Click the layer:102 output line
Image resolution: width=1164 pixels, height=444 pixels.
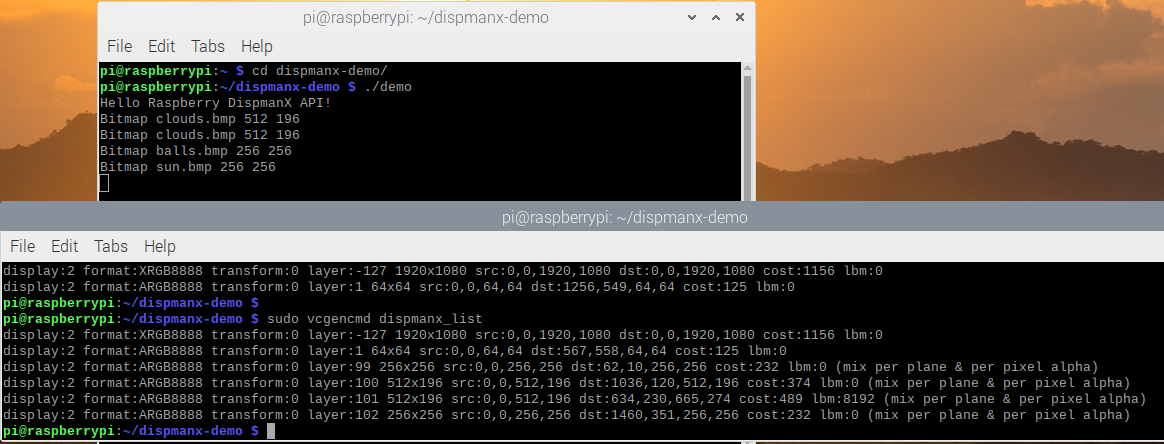[x=566, y=414]
